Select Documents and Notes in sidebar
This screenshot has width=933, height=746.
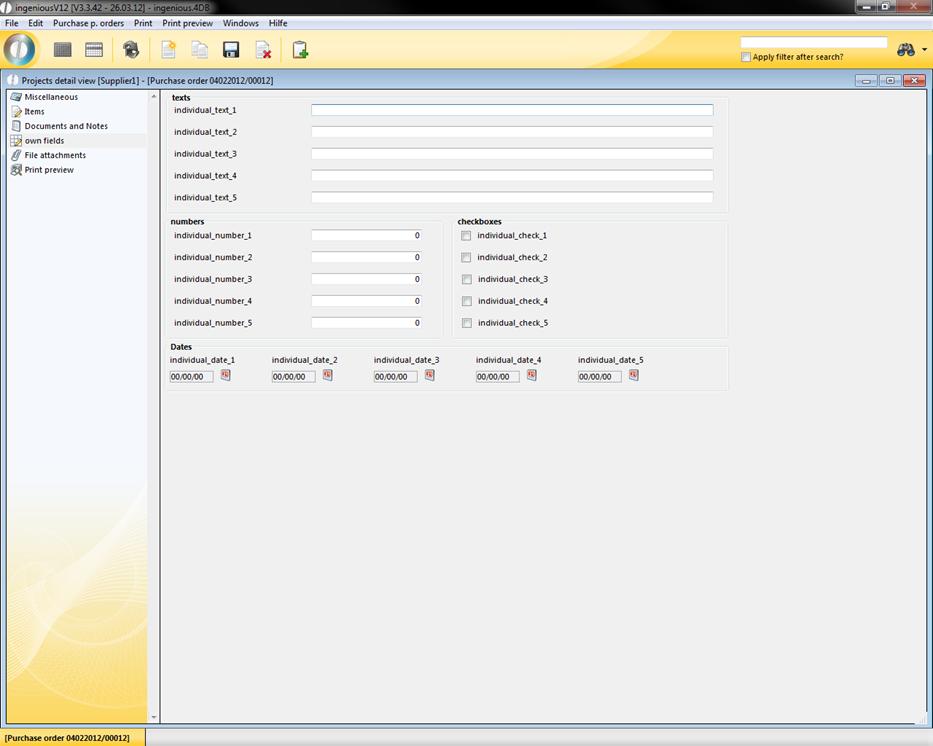pyautogui.click(x=66, y=126)
